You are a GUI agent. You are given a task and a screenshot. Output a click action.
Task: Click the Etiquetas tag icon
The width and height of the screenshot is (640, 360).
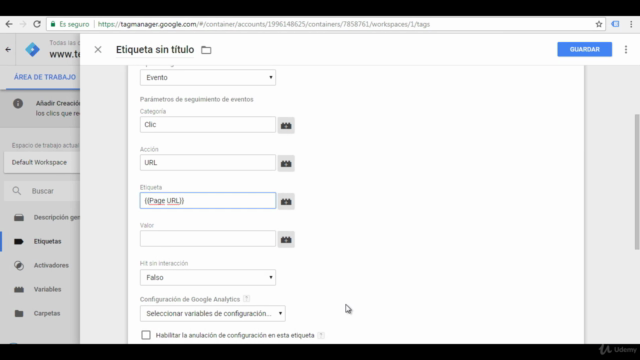coord(19,241)
